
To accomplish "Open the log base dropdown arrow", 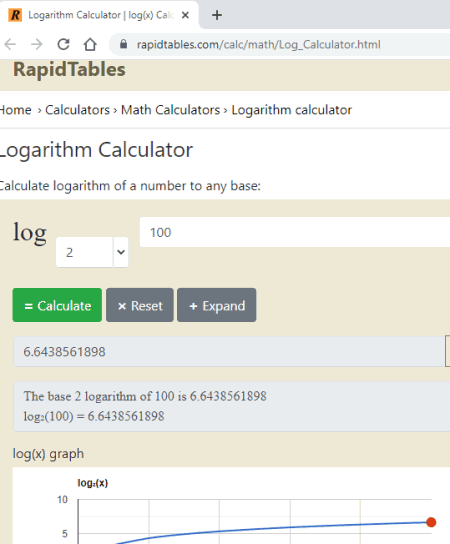I will (121, 252).
